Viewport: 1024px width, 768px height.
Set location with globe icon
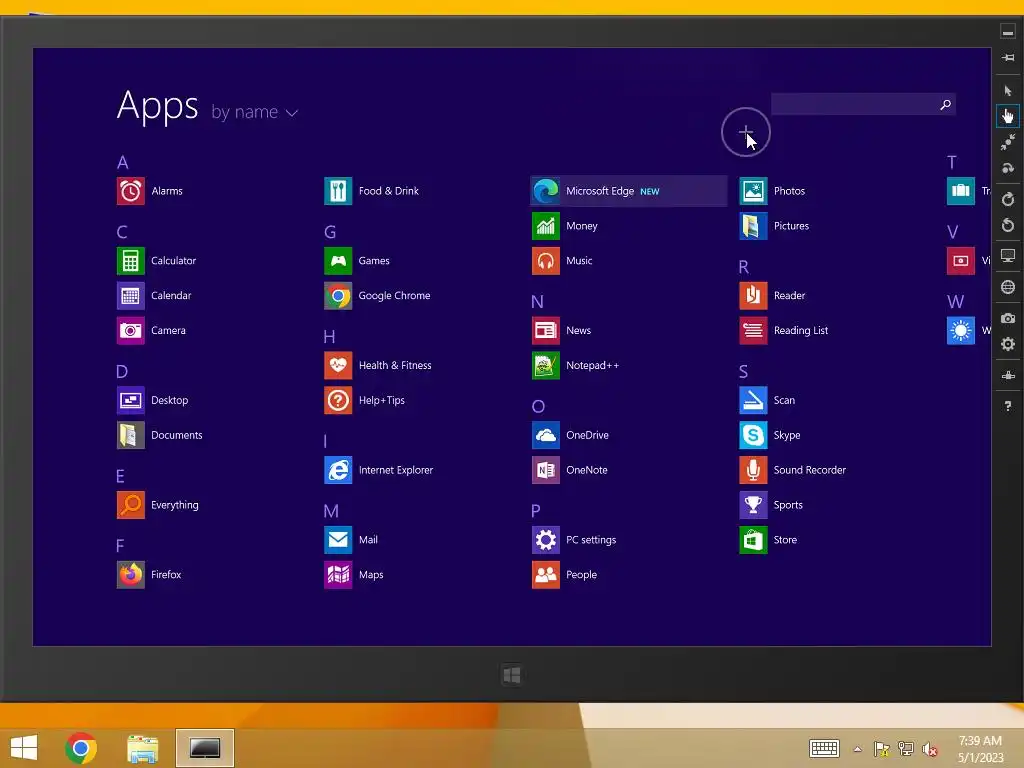1008,287
